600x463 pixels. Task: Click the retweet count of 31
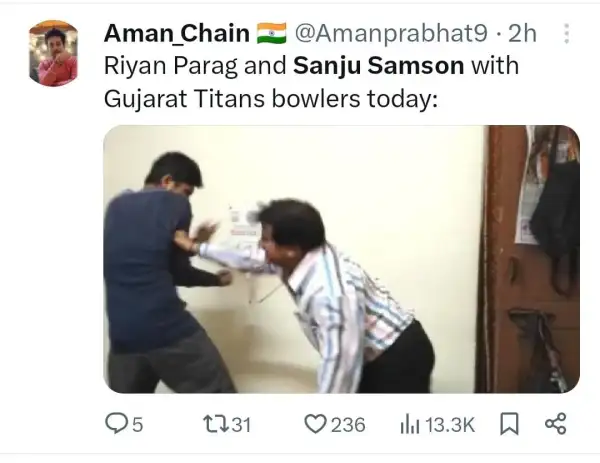click(x=240, y=425)
